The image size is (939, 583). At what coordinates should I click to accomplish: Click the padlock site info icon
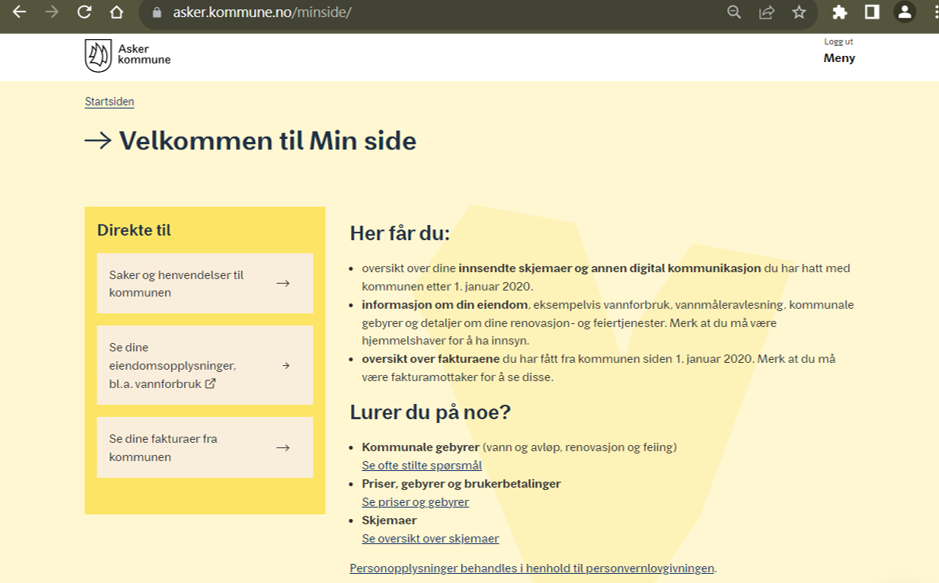[156, 13]
